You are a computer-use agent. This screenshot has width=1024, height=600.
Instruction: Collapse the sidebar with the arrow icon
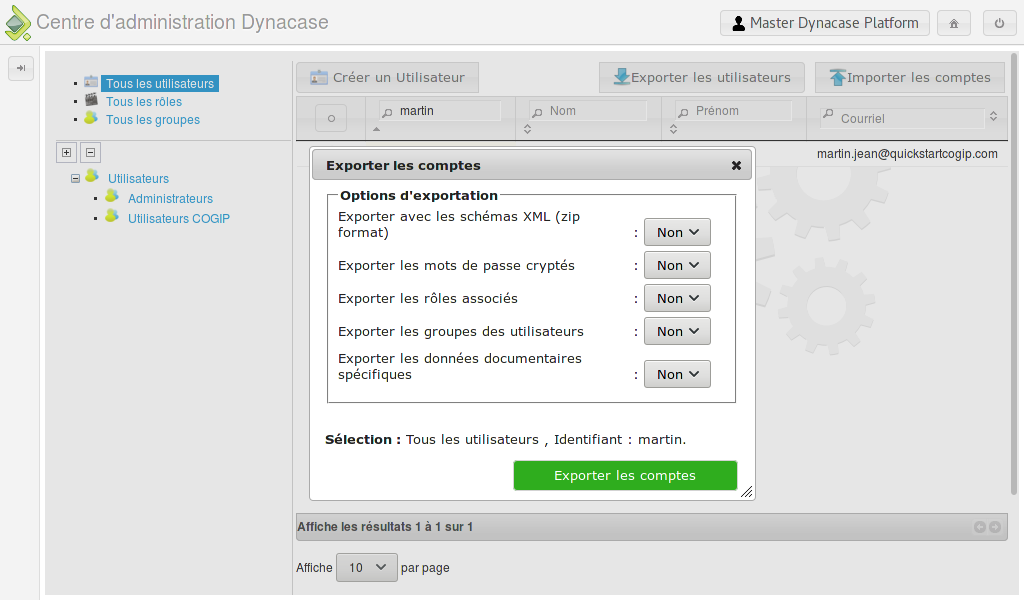[x=21, y=68]
